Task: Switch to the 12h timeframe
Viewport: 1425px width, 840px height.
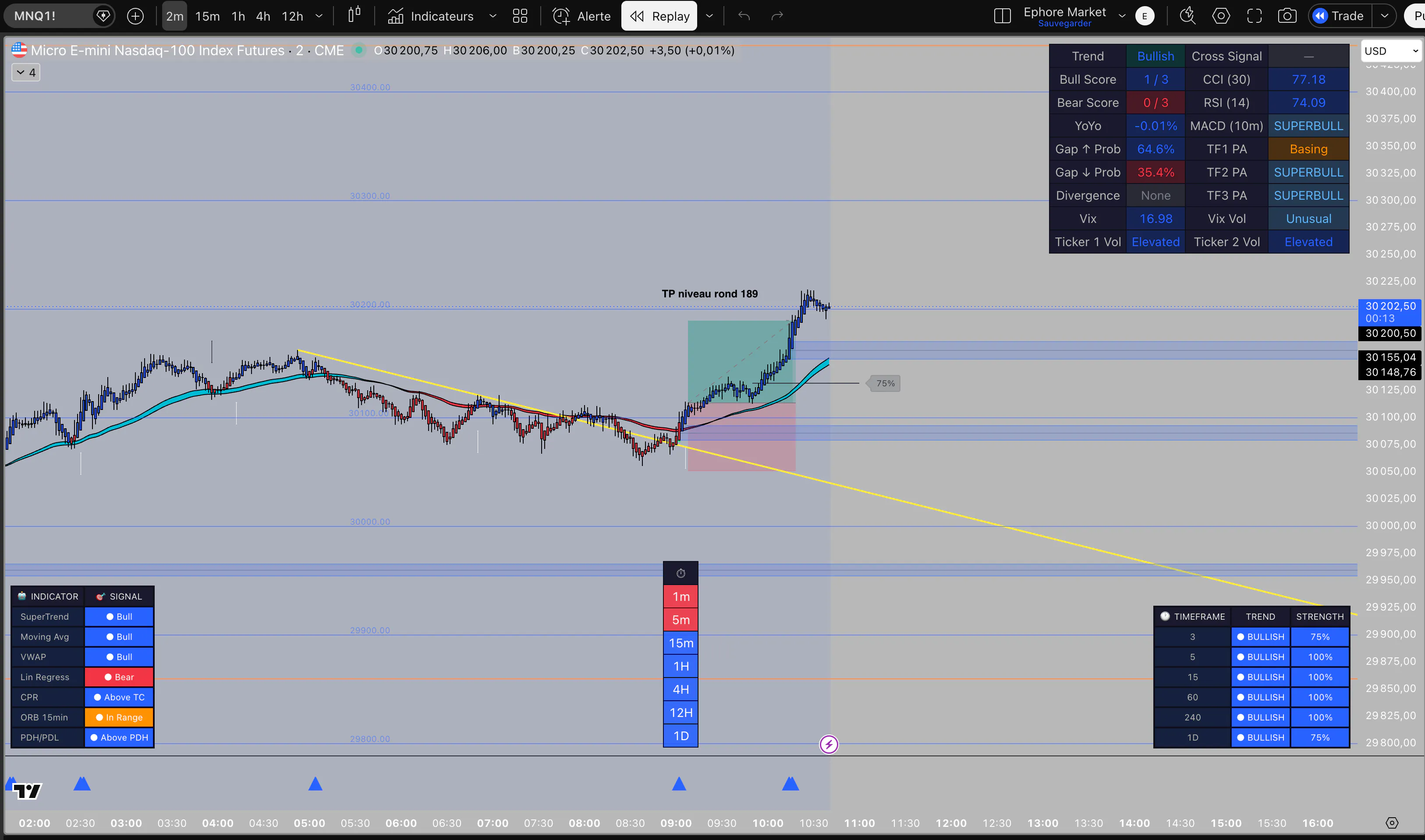Action: [292, 16]
